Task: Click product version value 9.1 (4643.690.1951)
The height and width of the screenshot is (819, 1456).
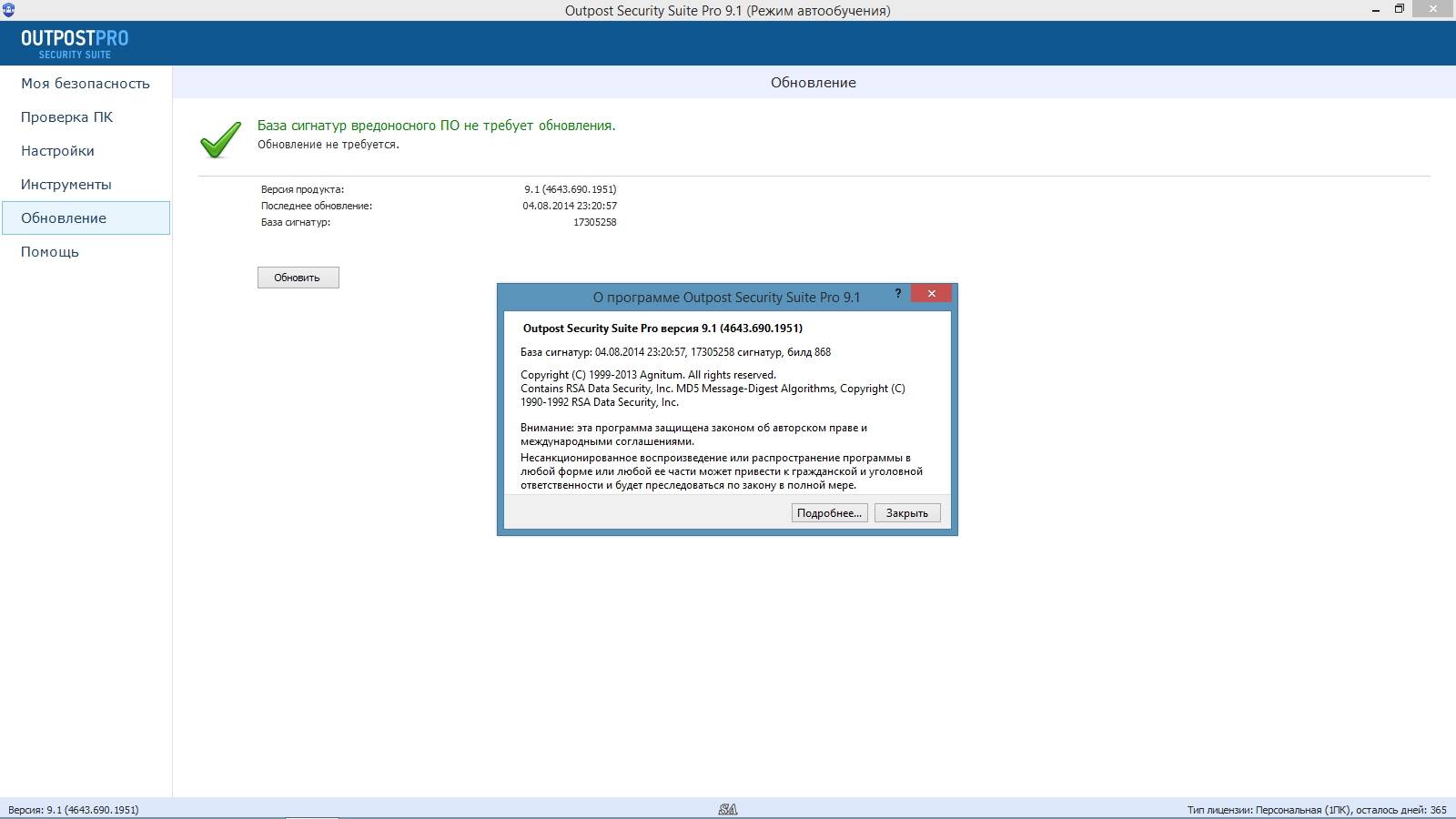Action: click(571, 189)
